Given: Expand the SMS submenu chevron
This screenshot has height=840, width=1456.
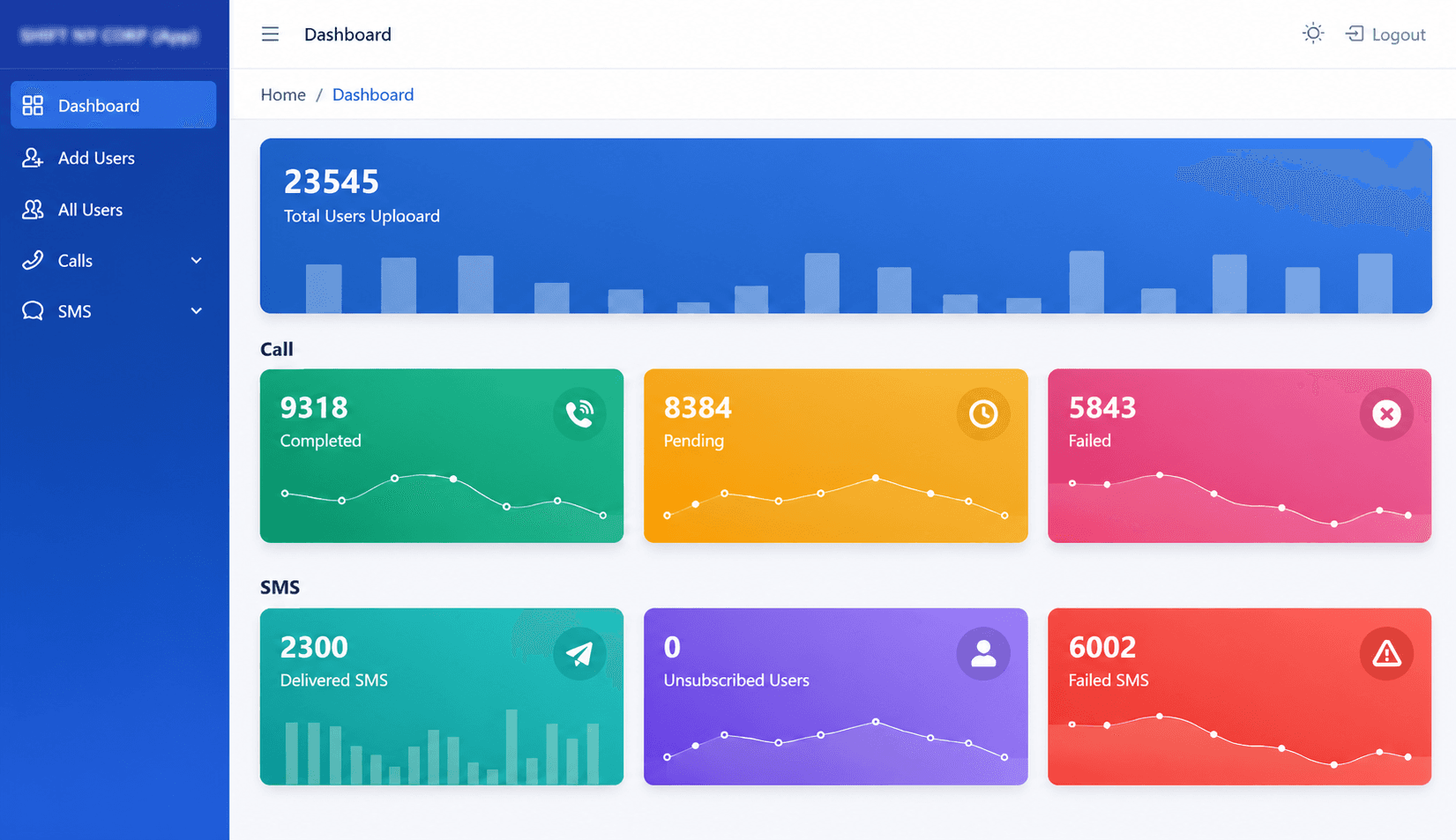Looking at the screenshot, I should (x=197, y=311).
